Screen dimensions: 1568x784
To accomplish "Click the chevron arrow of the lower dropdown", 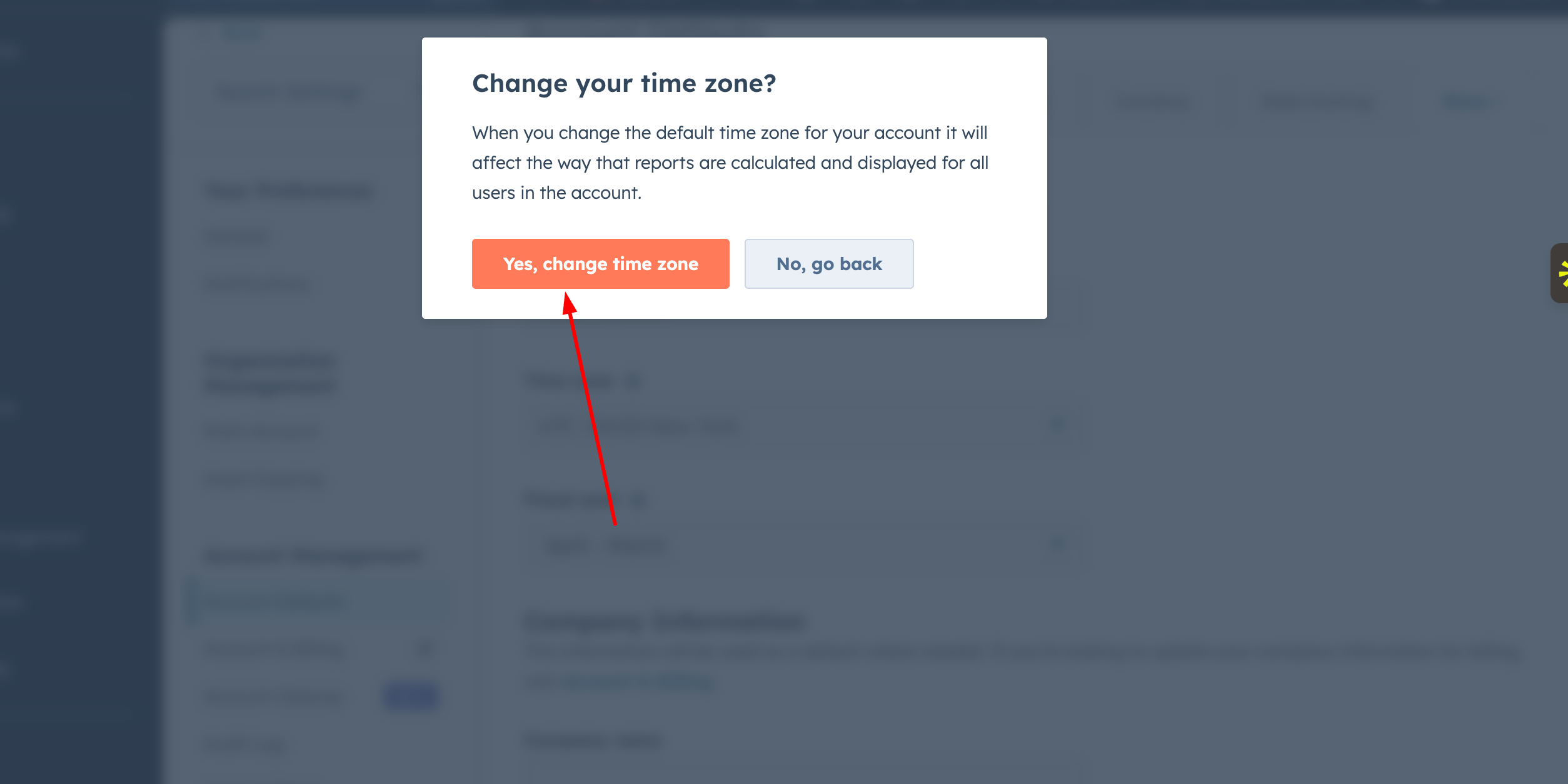I will pos(1057,544).
